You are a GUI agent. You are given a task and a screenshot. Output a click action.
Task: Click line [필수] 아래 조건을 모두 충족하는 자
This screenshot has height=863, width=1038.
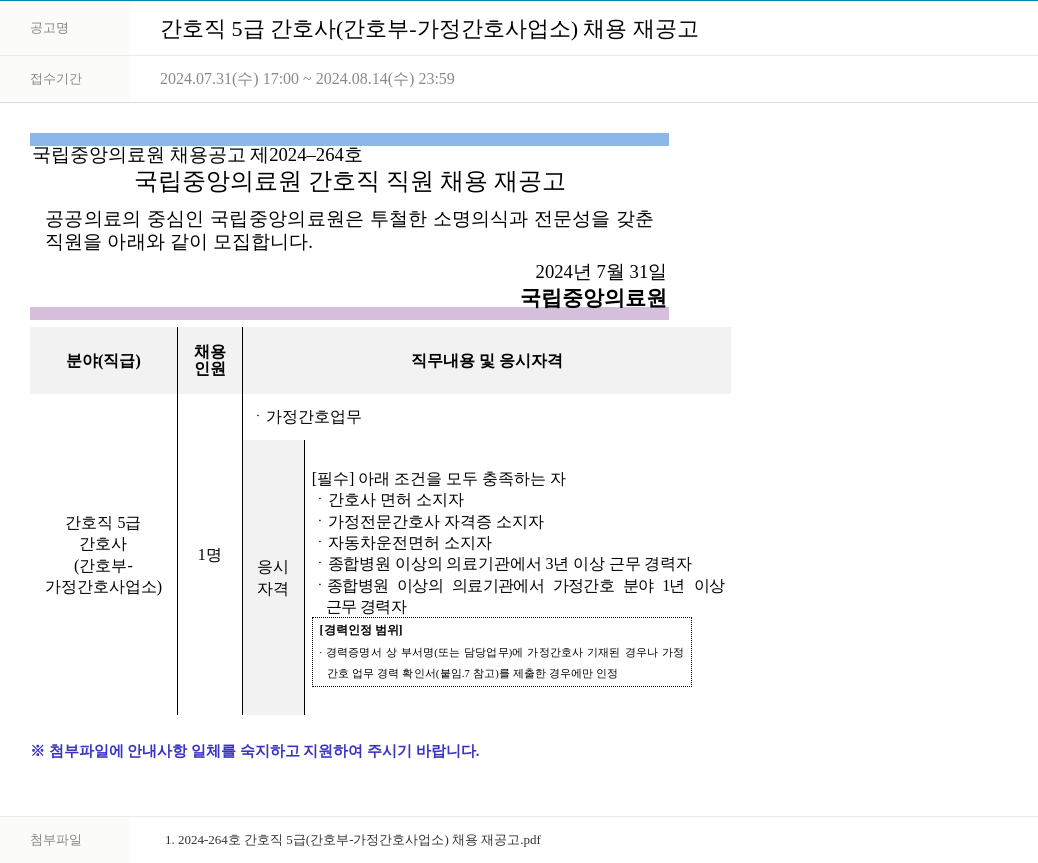pos(438,478)
